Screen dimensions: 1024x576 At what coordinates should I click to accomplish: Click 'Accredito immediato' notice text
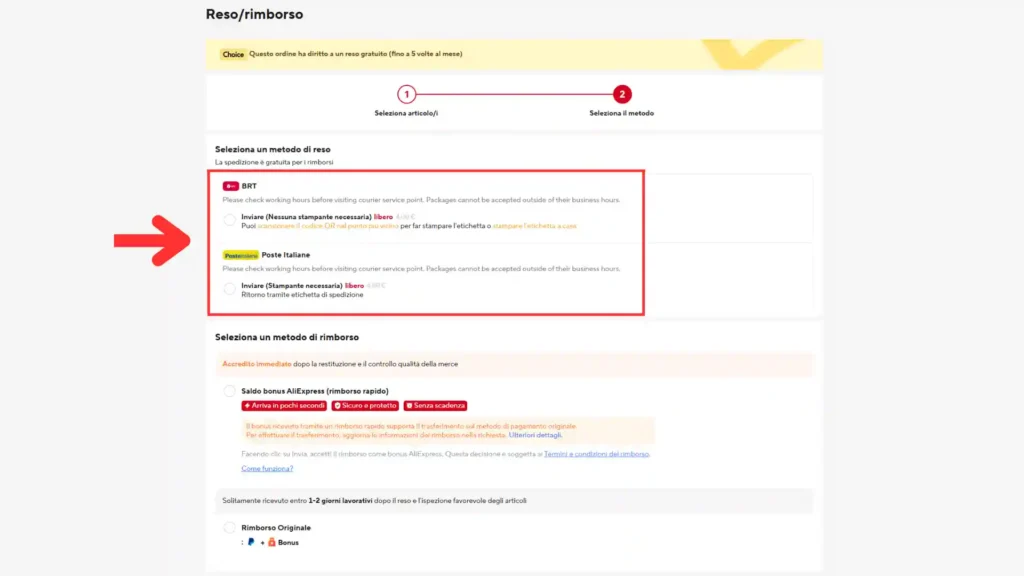(257, 364)
